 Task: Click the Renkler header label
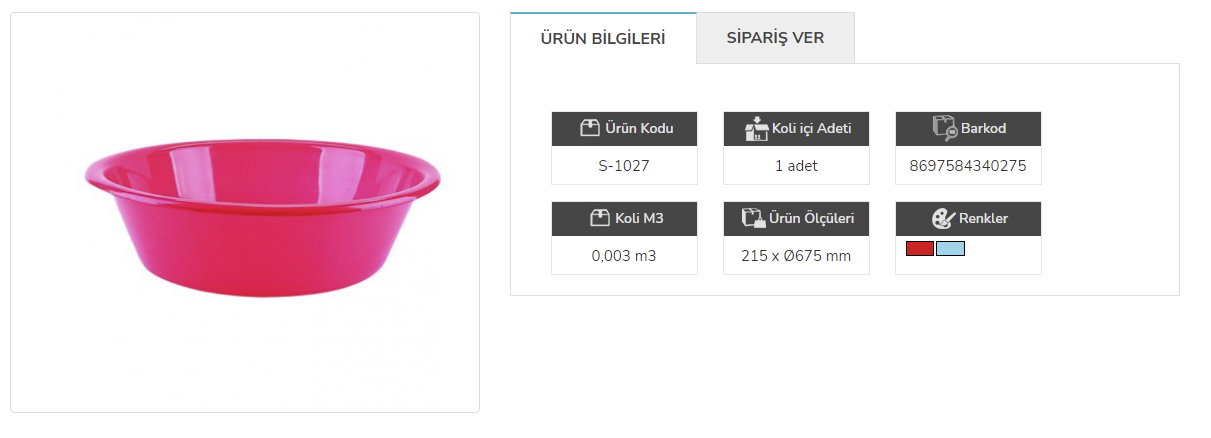983,218
